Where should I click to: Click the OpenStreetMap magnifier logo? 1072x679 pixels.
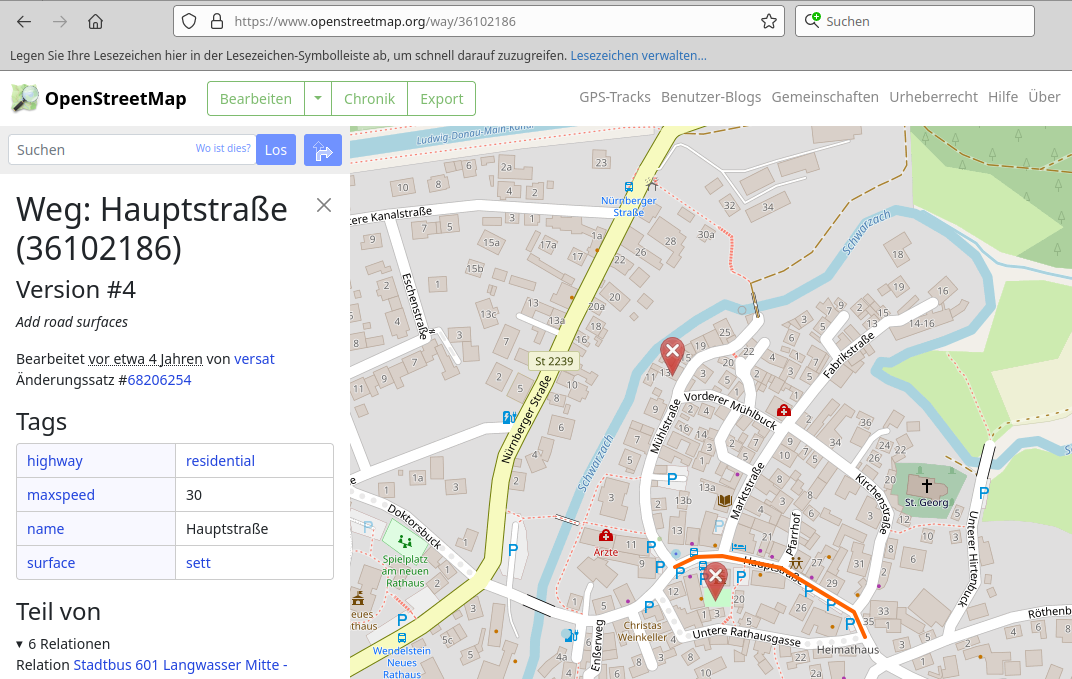point(25,98)
